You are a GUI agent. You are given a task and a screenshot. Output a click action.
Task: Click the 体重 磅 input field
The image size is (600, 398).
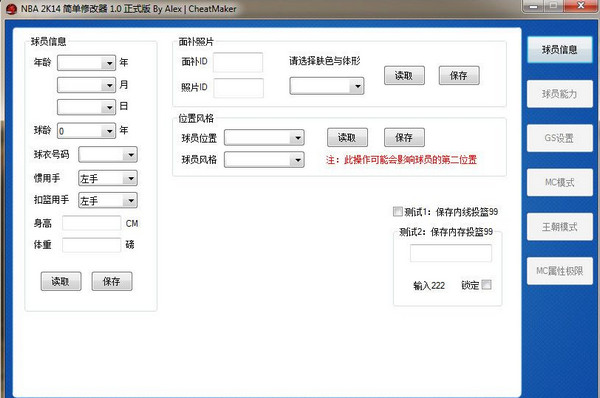click(91, 245)
